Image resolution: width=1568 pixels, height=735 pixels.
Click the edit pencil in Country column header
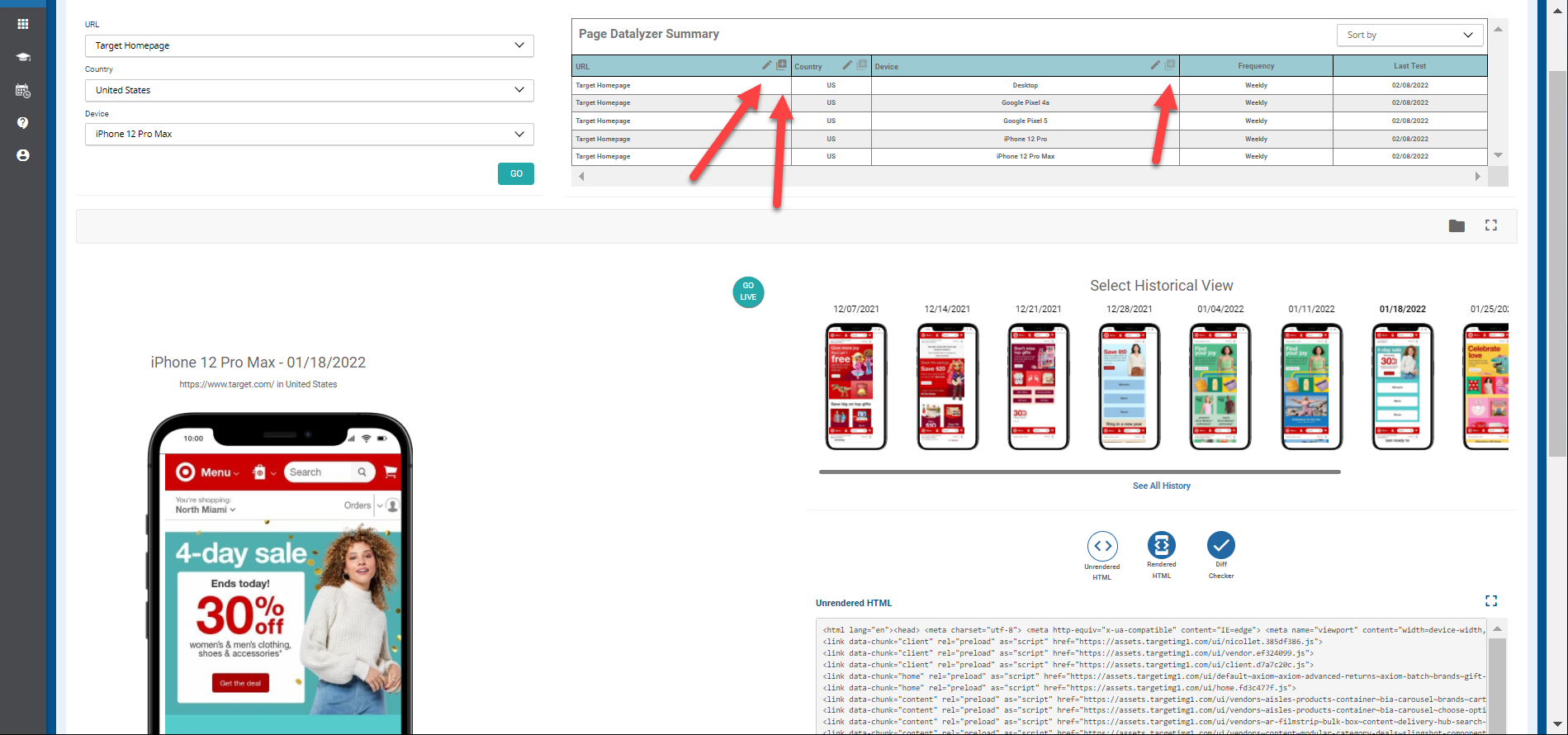[x=847, y=65]
